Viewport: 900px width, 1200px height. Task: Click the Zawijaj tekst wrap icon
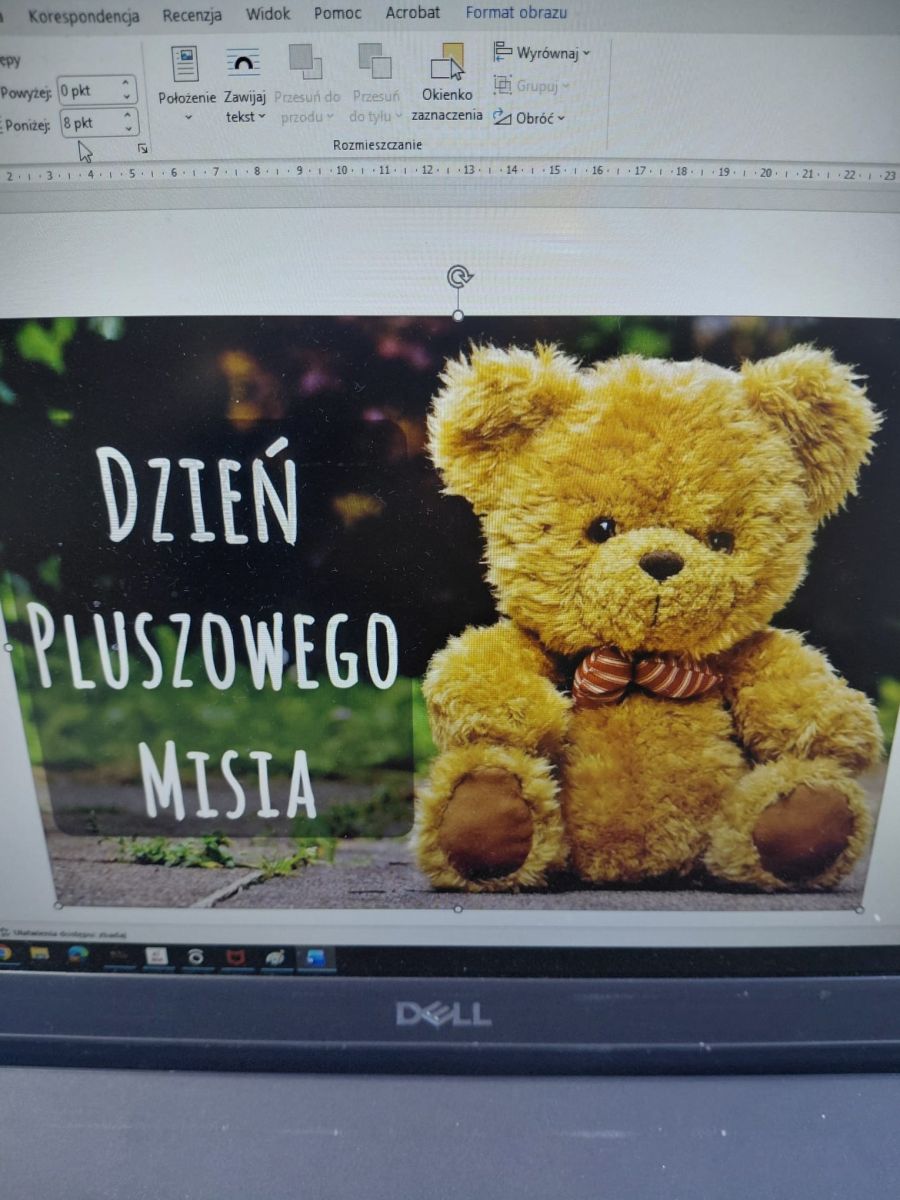pos(243,64)
